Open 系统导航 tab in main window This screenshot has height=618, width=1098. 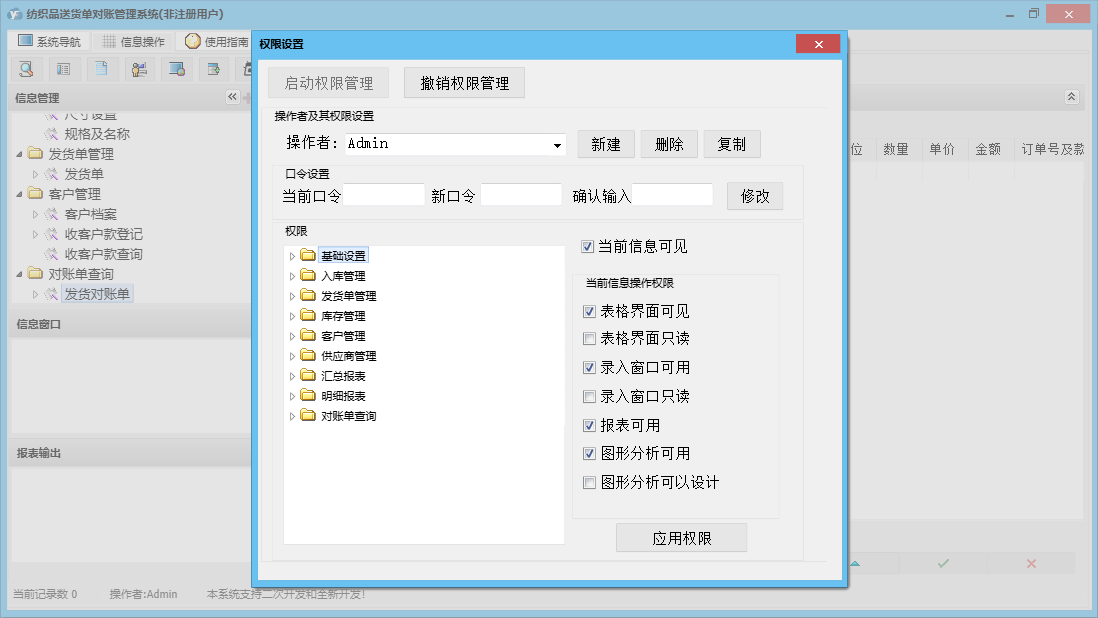tap(49, 41)
